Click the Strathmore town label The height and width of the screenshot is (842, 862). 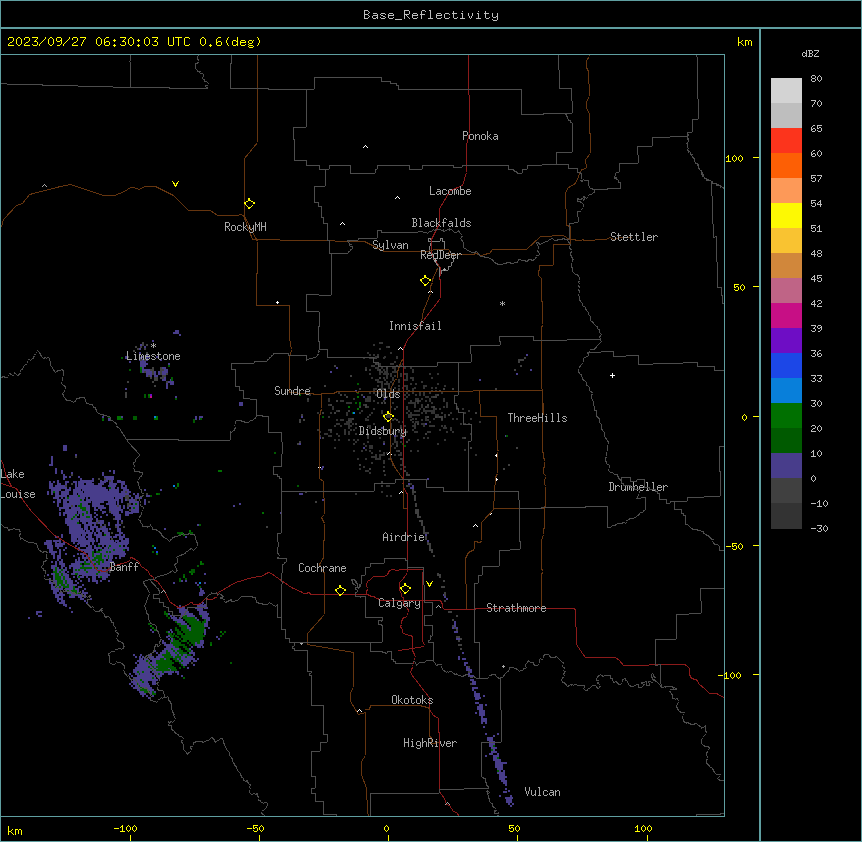pyautogui.click(x=516, y=608)
